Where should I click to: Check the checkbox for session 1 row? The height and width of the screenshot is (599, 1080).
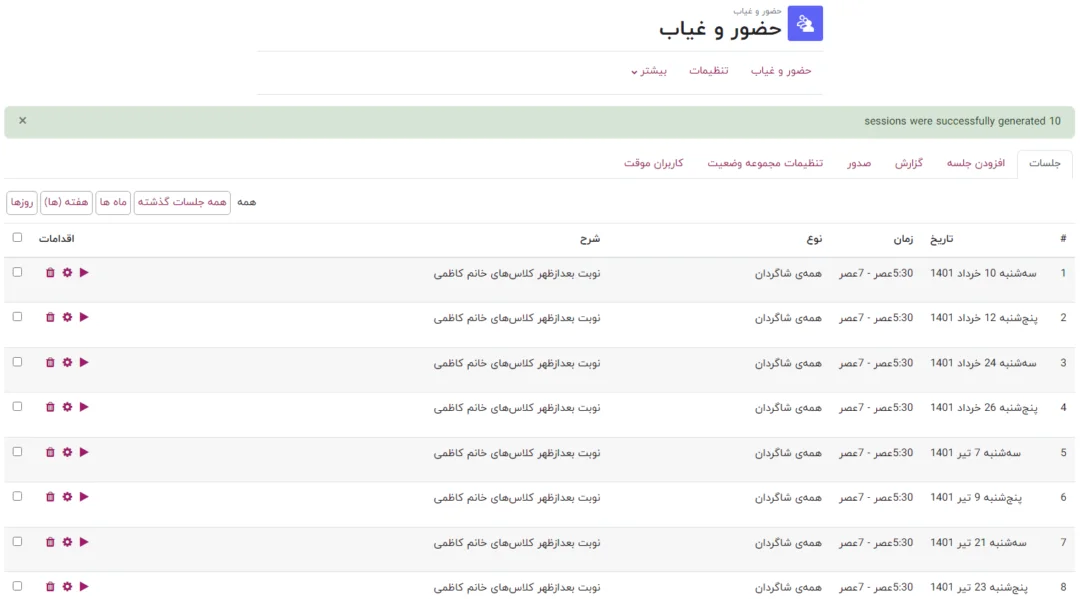17,272
